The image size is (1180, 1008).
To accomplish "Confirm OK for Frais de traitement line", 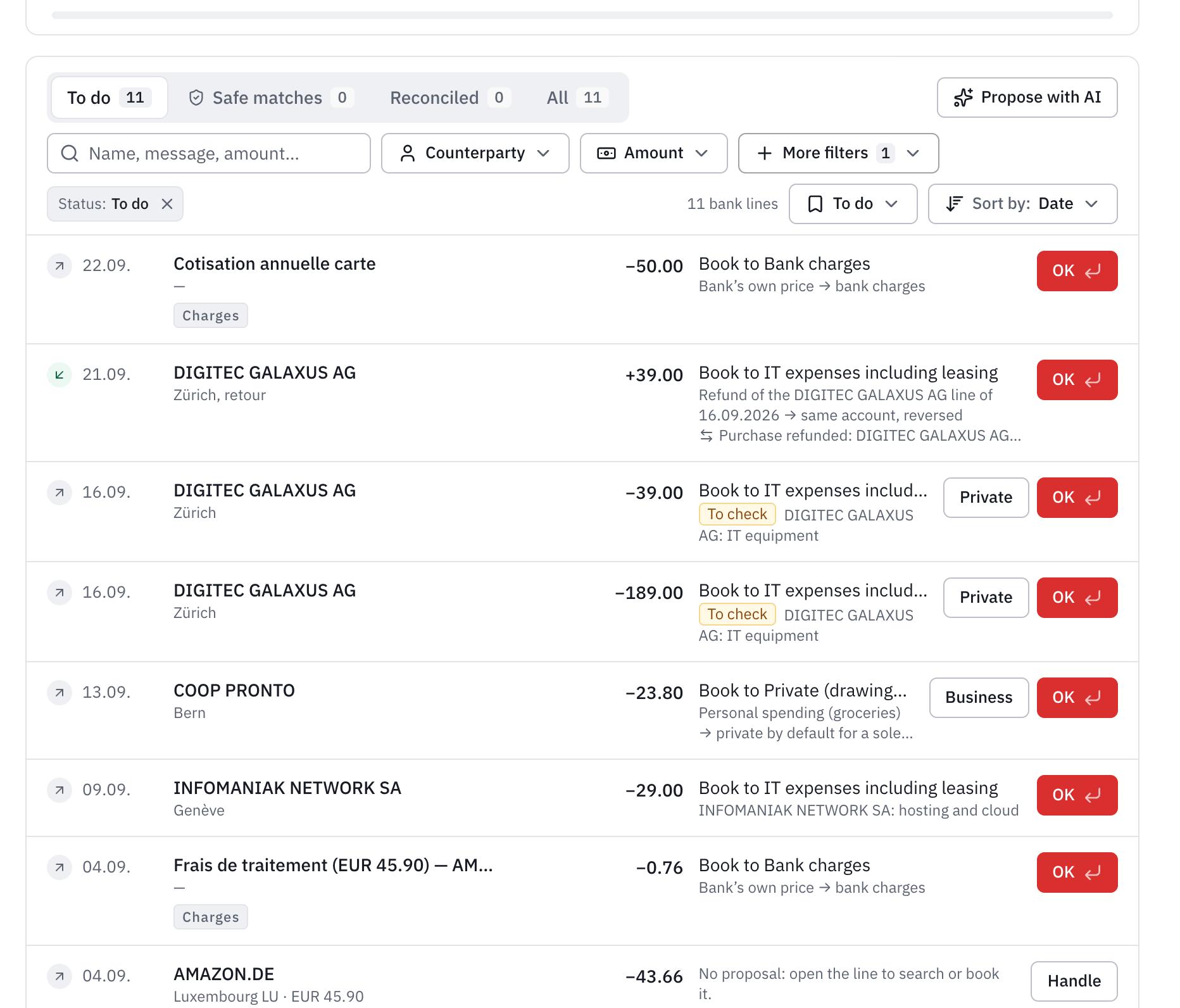I will click(x=1077, y=873).
